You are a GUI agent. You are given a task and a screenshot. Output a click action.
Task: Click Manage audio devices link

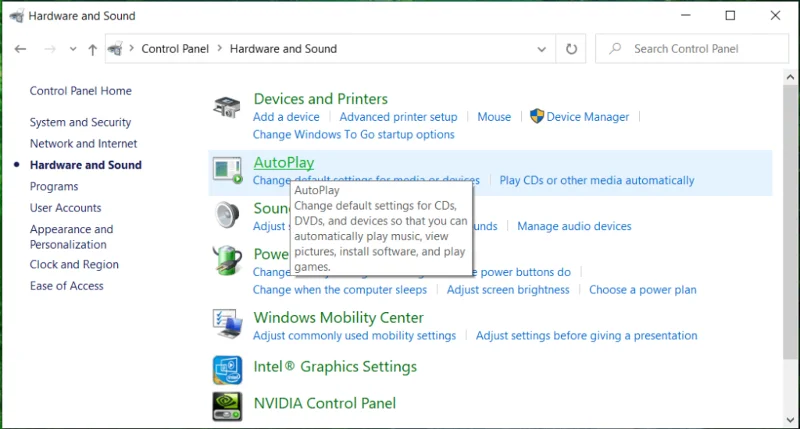[574, 226]
